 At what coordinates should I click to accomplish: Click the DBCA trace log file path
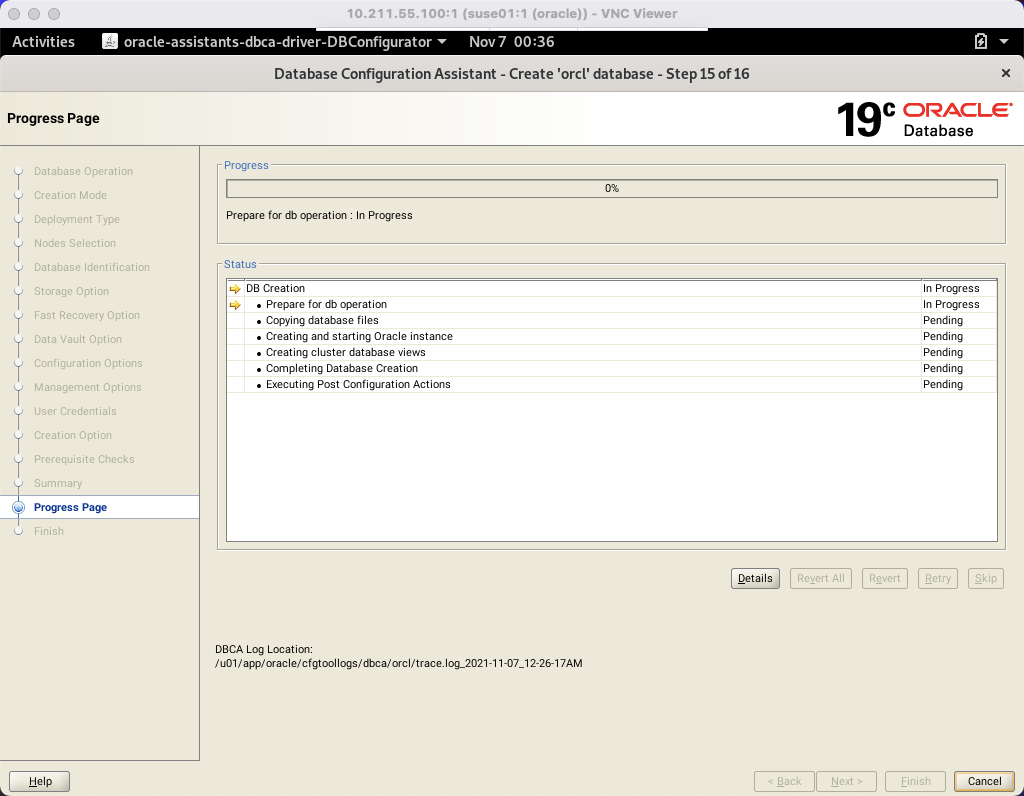click(x=398, y=663)
